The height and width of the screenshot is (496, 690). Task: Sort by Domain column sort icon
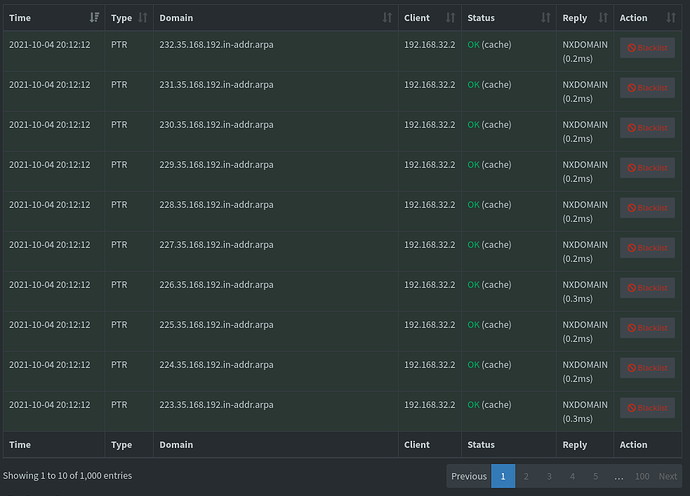click(x=387, y=18)
